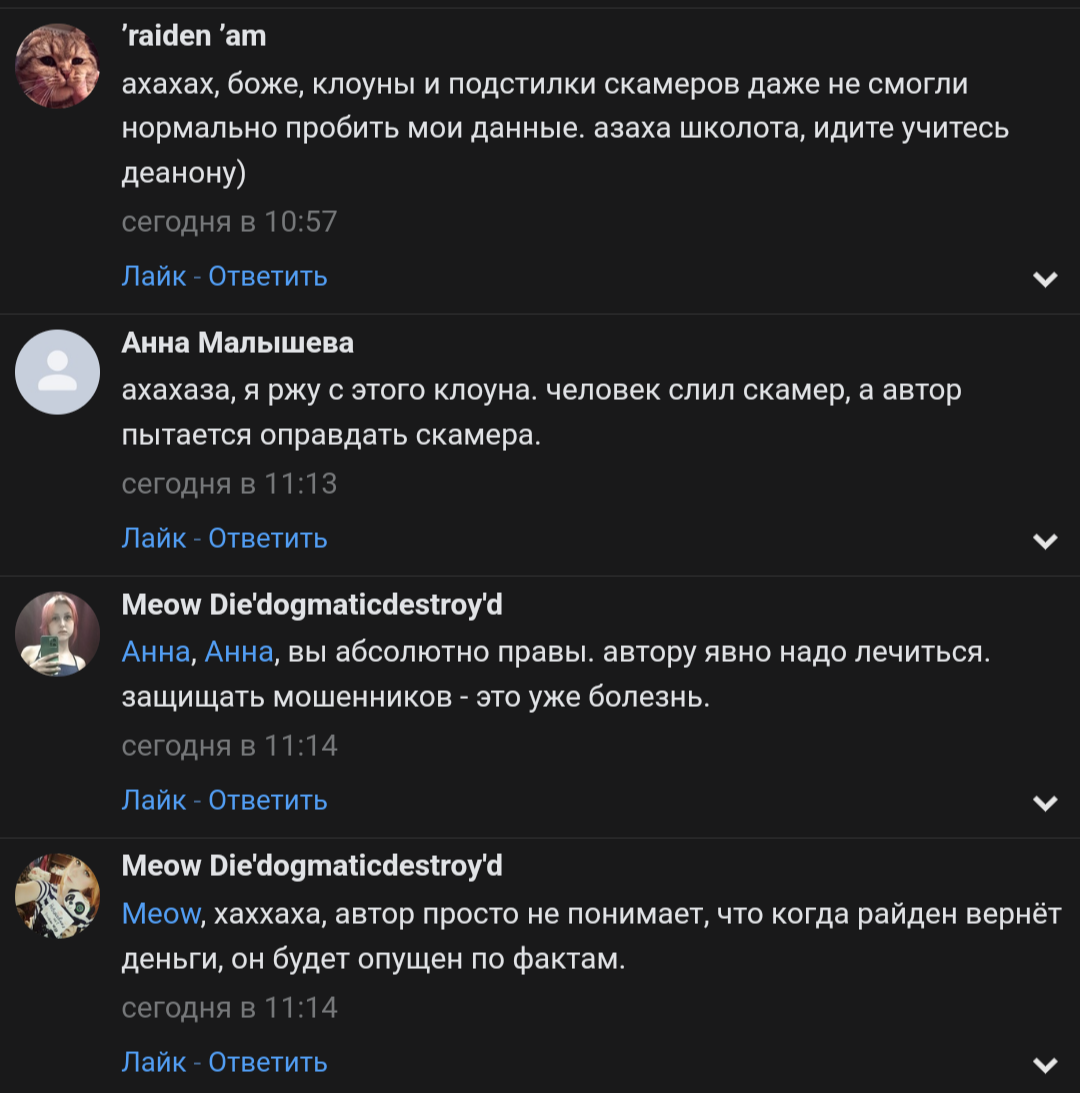
Task: Open chevron menu on the last comment
Action: click(1045, 1066)
